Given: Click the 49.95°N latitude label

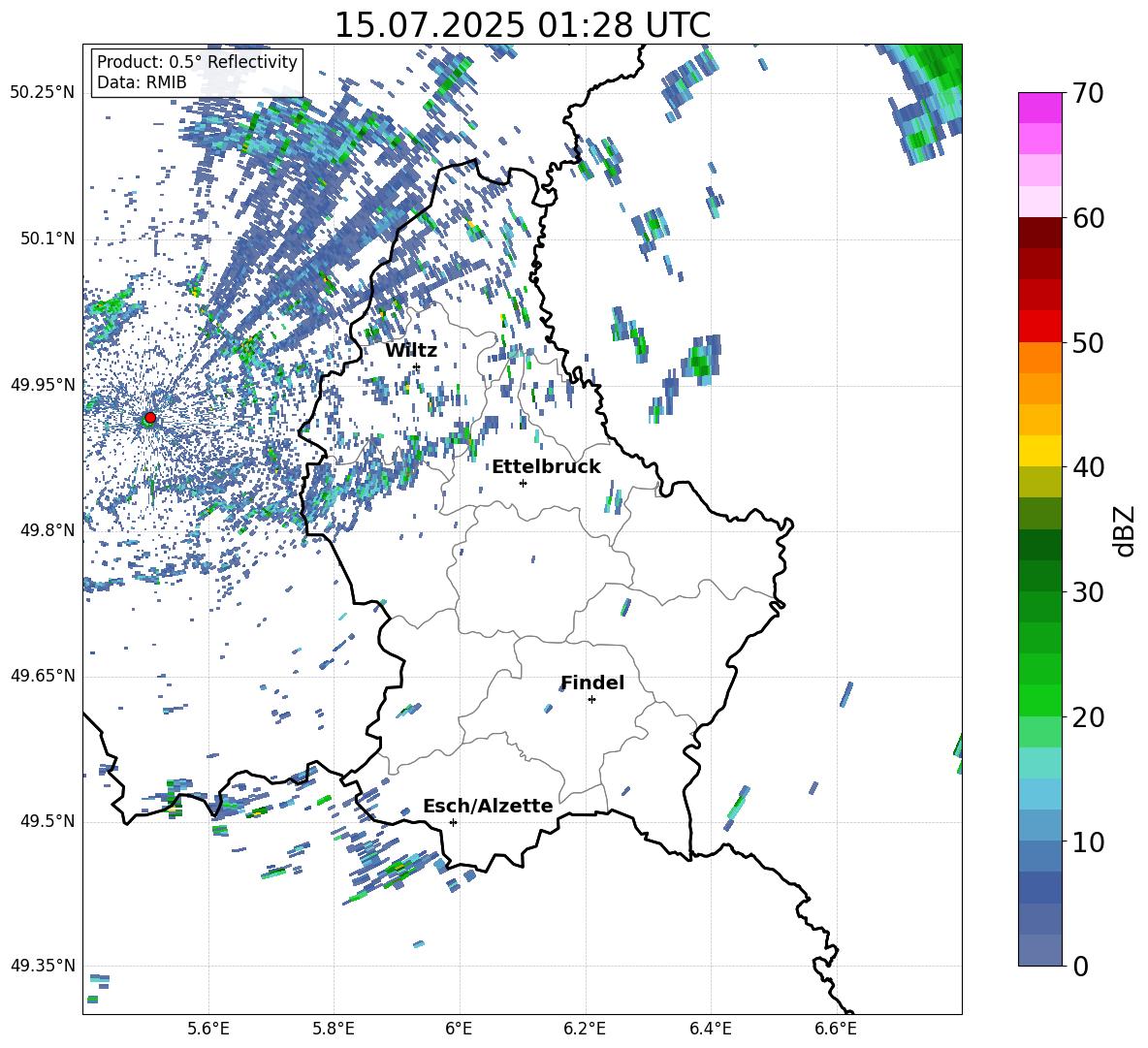Looking at the screenshot, I should coord(43,384).
